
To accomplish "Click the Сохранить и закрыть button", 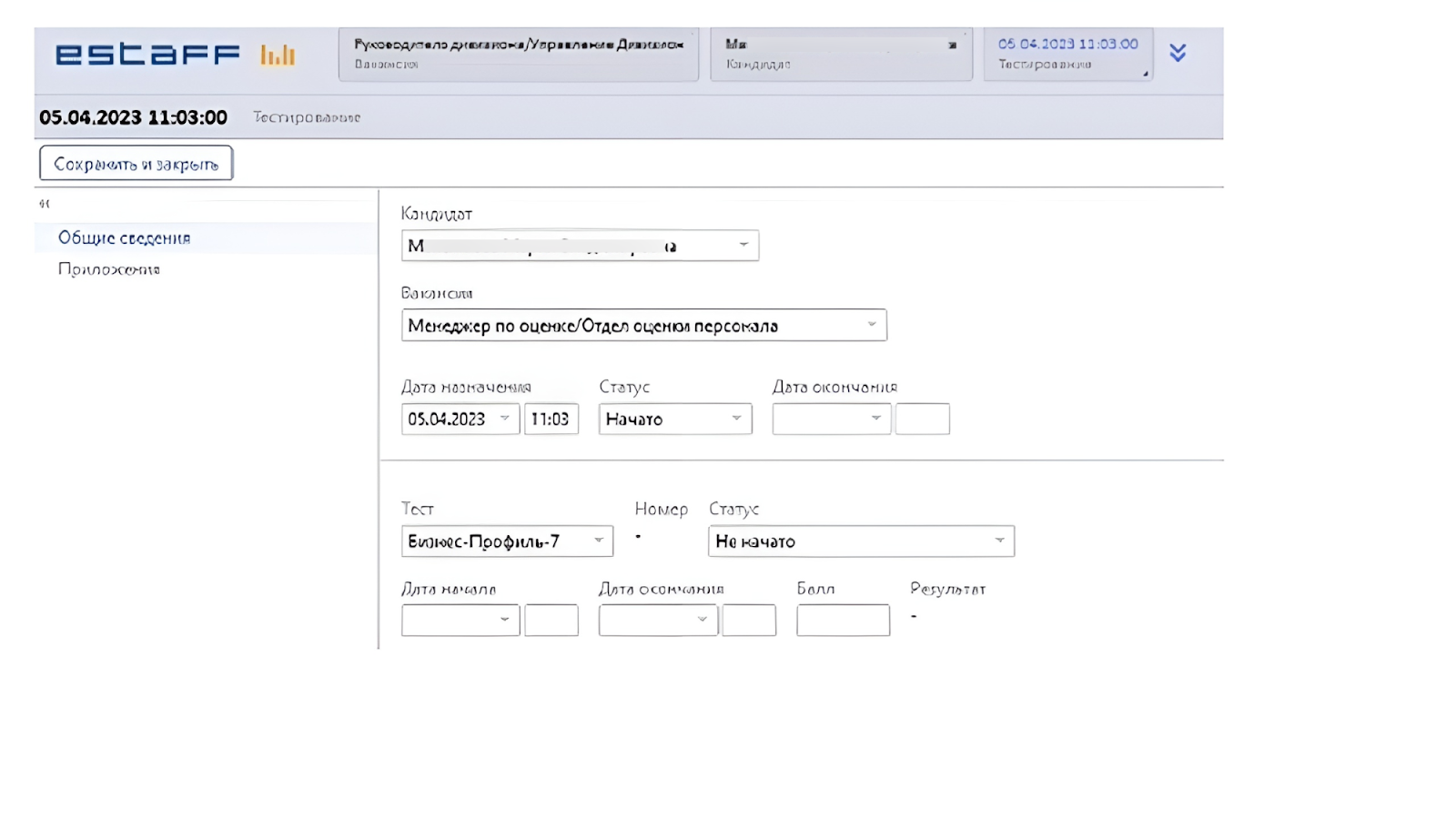I will 136,164.
